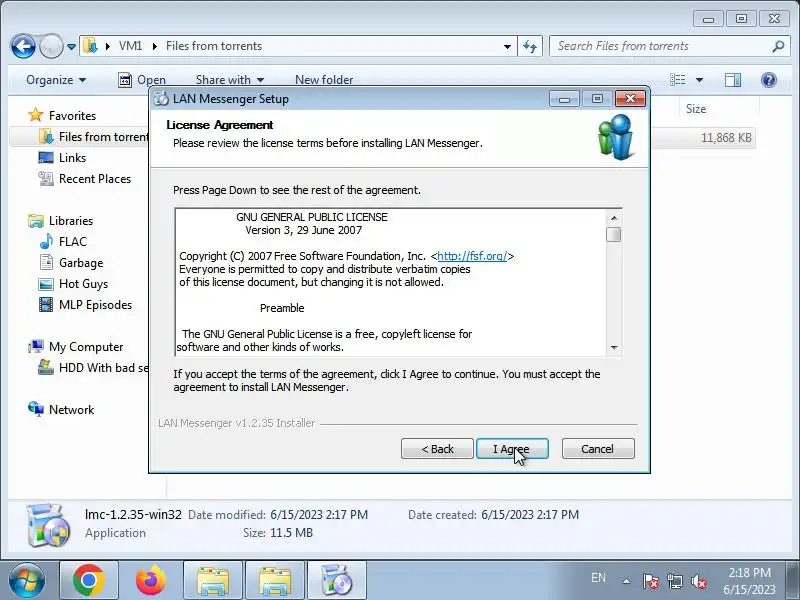Toggle the preview pane
The image size is (800, 600).
pos(733,80)
